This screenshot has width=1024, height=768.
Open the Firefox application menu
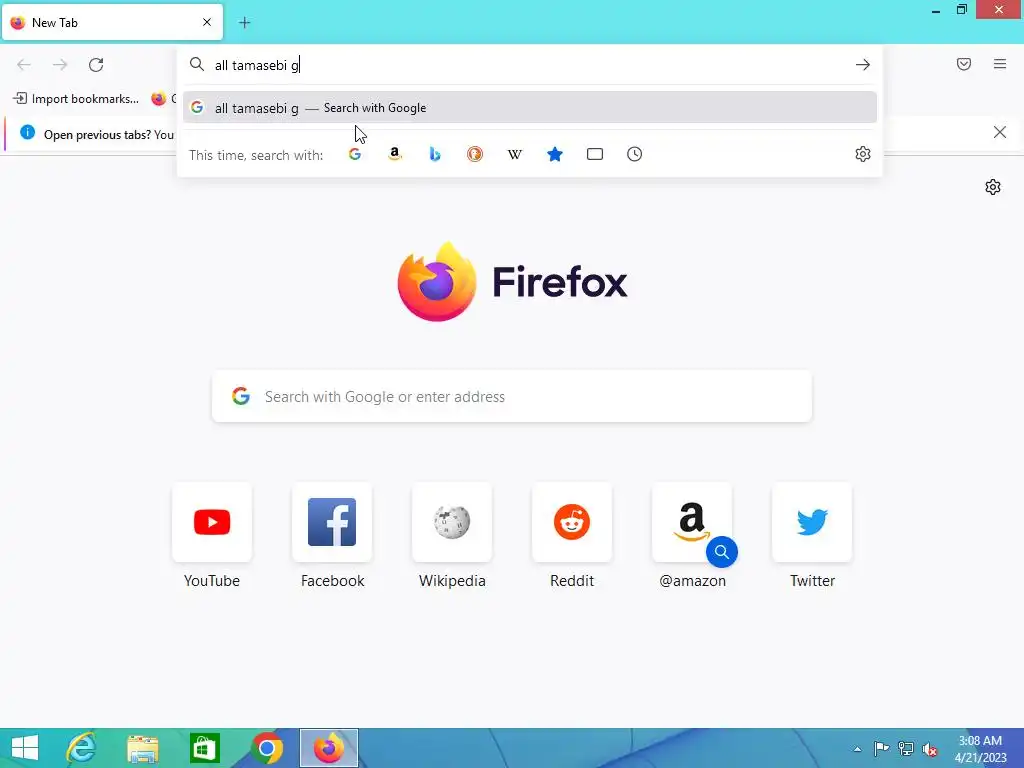(x=1000, y=64)
